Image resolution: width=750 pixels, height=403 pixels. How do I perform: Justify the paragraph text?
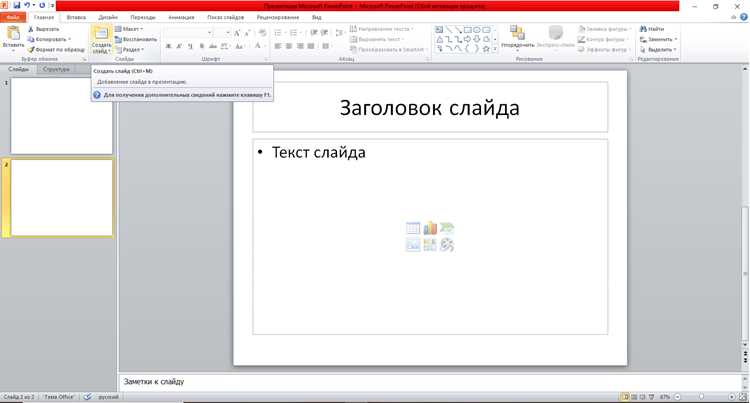pyautogui.click(x=311, y=46)
